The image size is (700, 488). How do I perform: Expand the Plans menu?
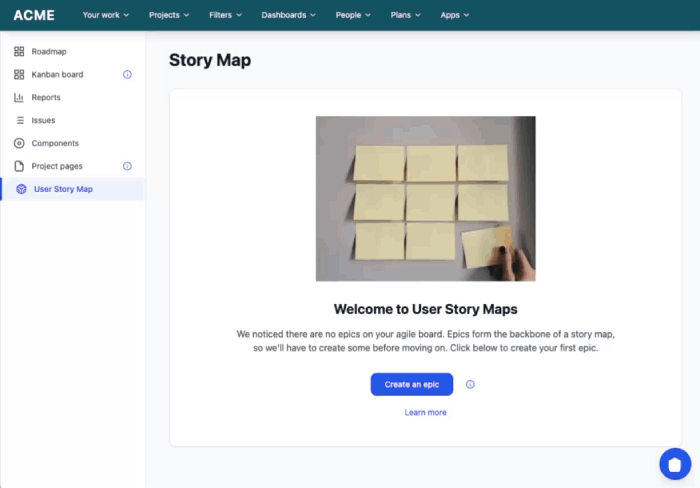click(x=405, y=15)
